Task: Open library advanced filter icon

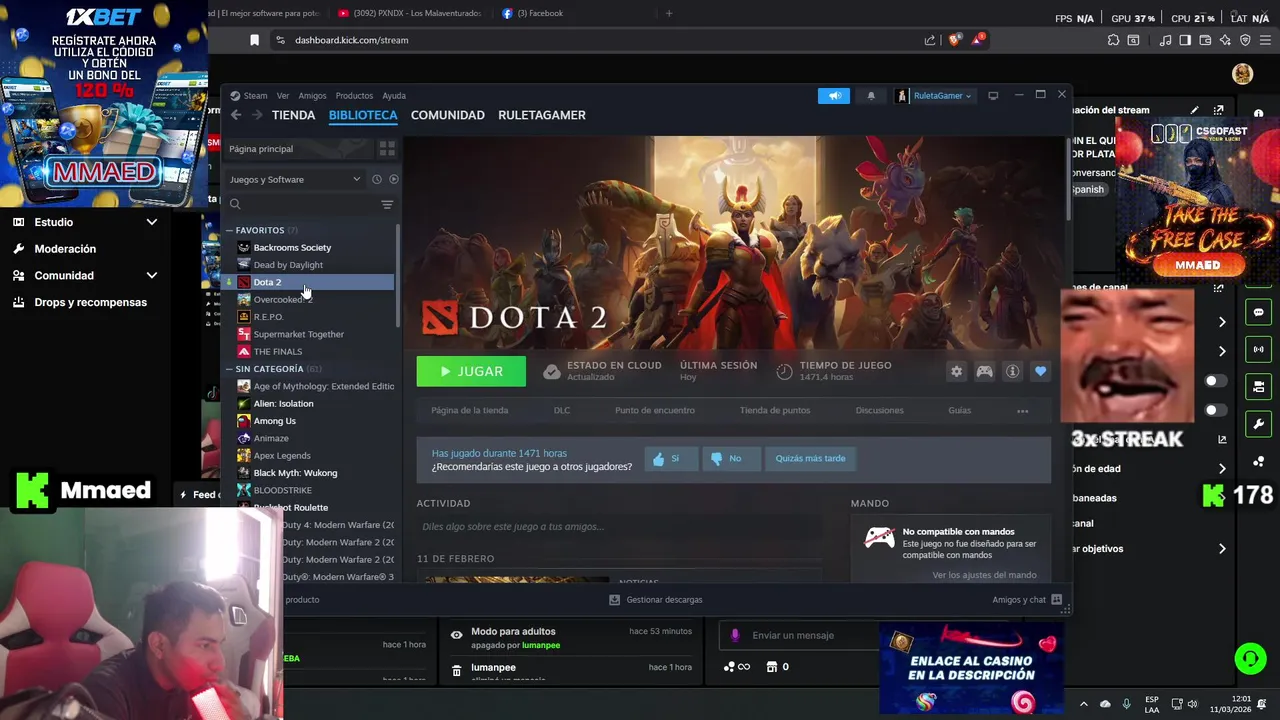Action: point(387,205)
